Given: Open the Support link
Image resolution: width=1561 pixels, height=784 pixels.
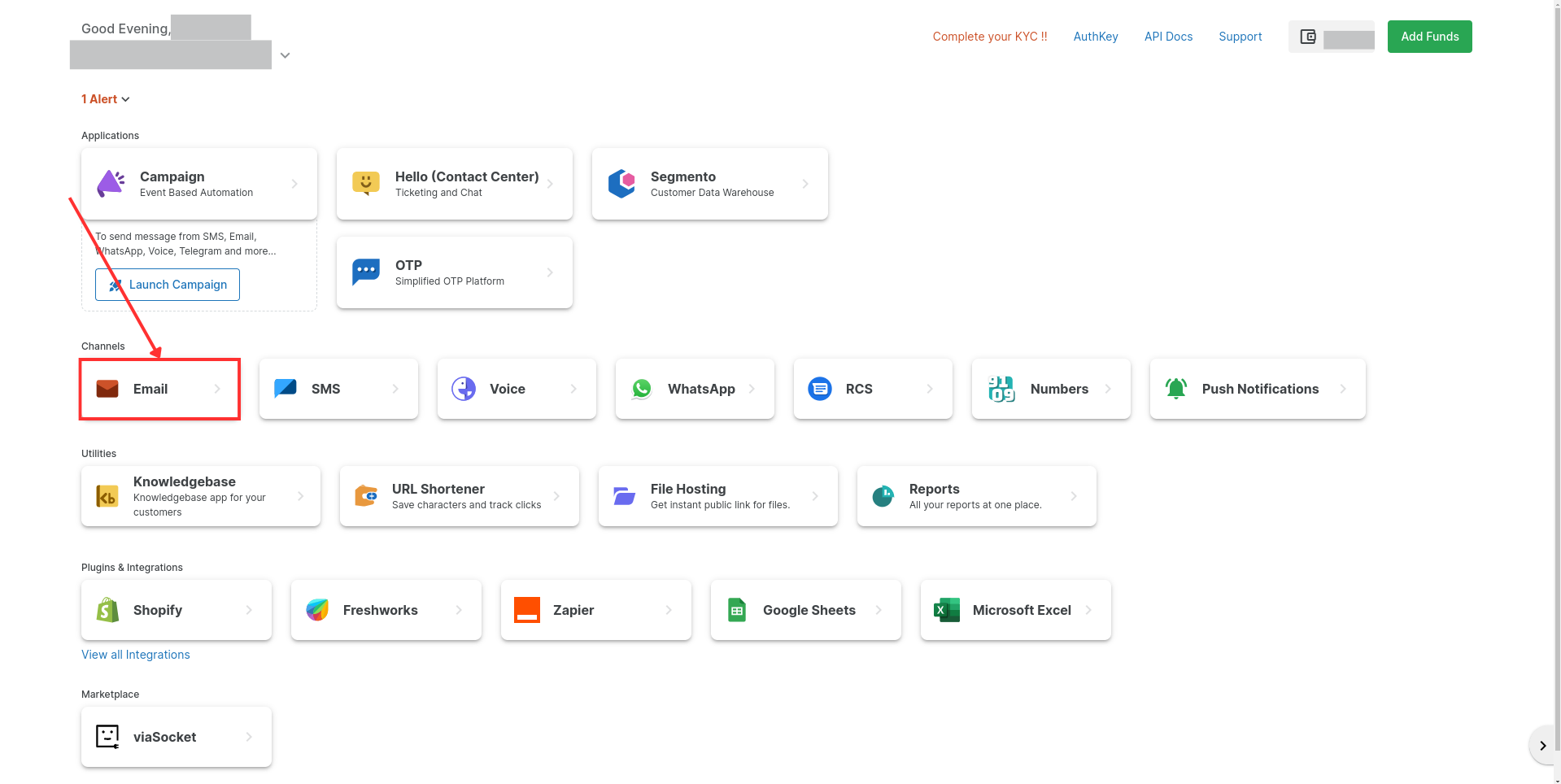Looking at the screenshot, I should click(1241, 37).
